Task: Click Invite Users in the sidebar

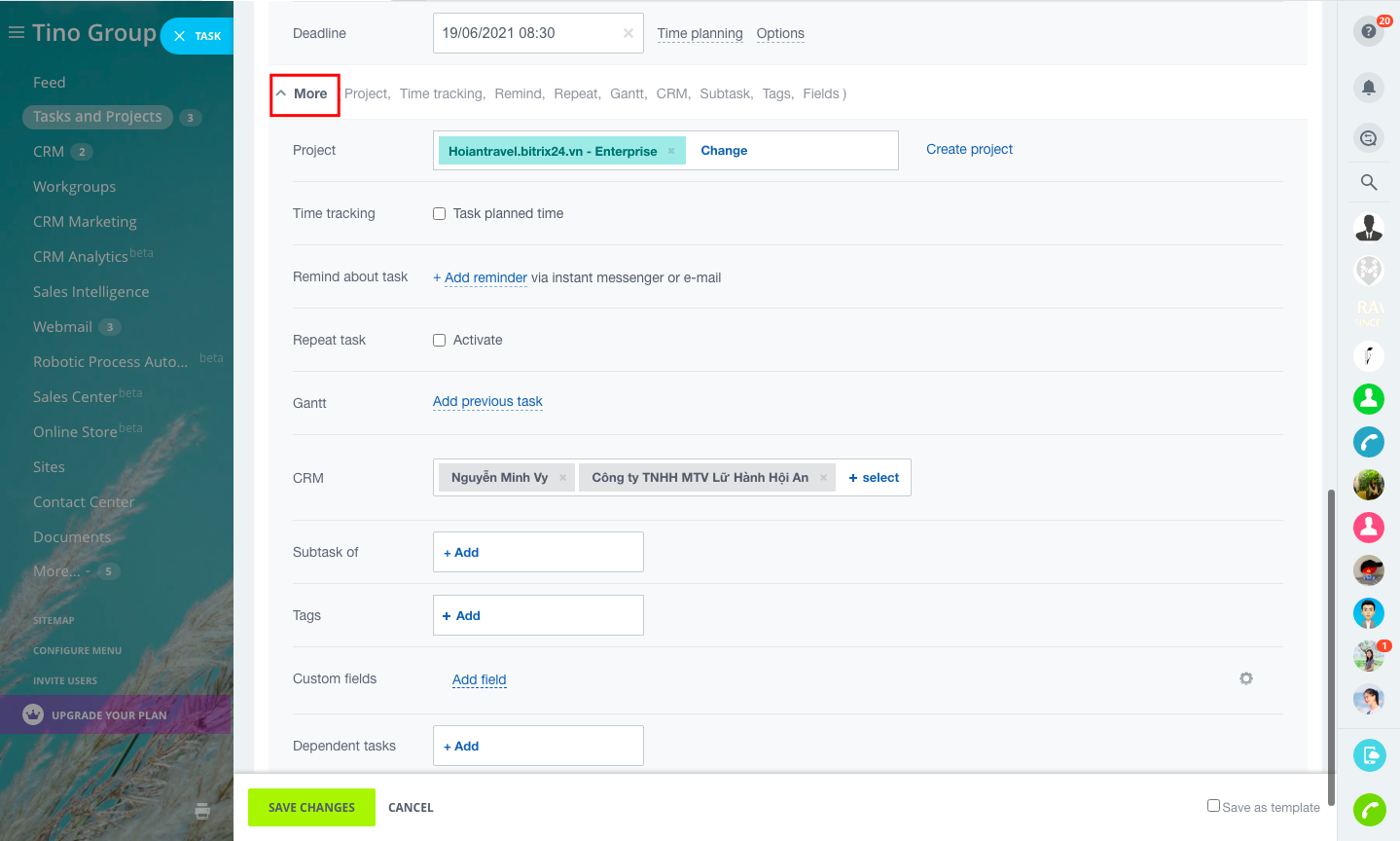Action: coord(65,680)
